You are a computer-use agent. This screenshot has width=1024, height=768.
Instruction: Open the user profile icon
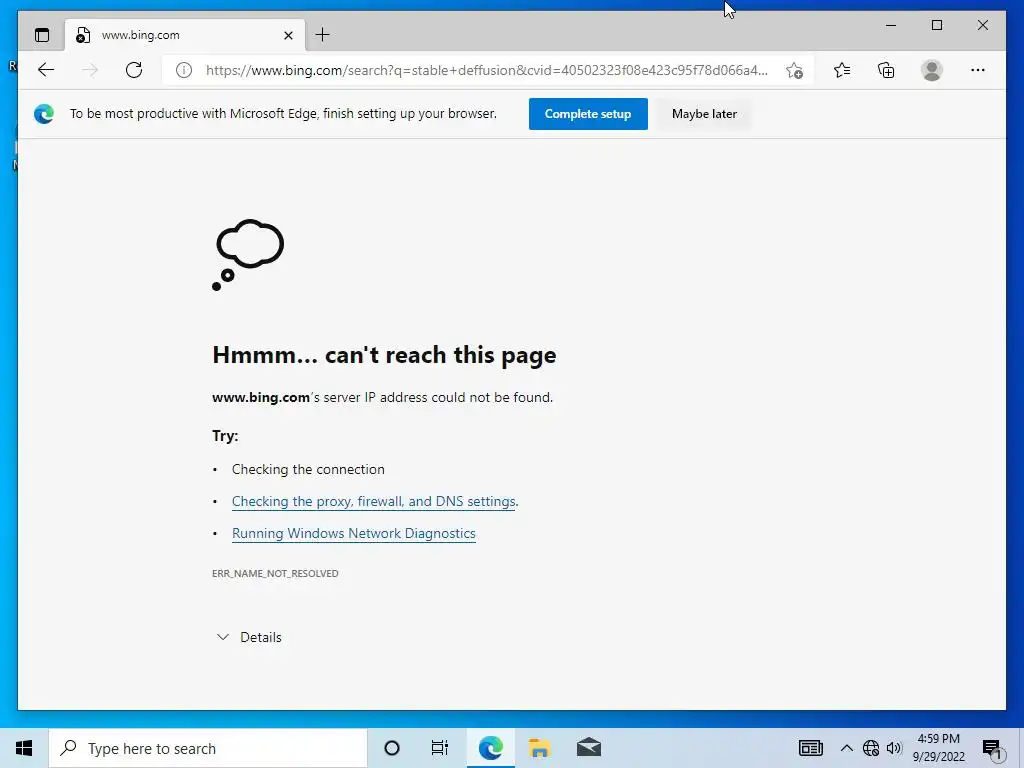coord(932,70)
